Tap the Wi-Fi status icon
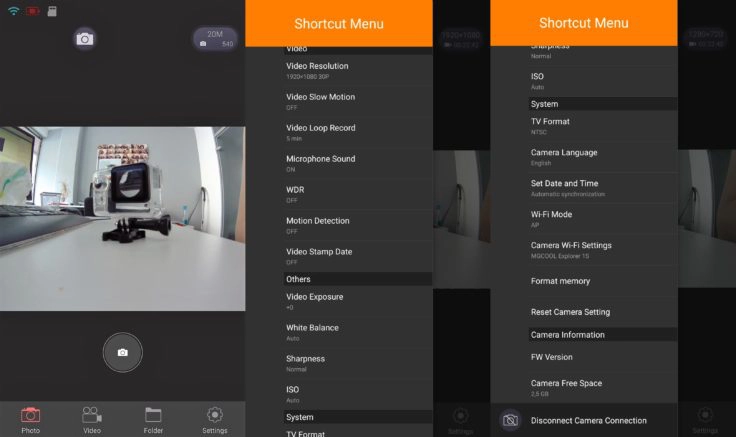 point(14,11)
